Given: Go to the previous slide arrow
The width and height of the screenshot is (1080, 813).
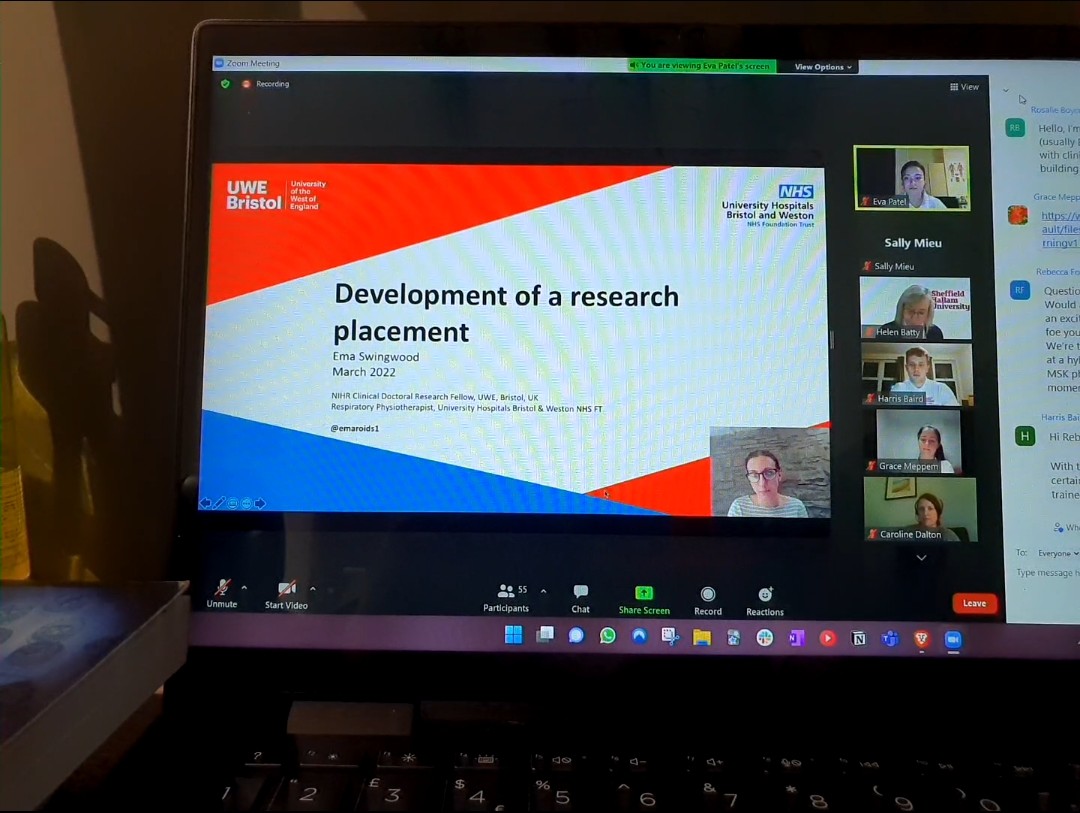Looking at the screenshot, I should click(x=205, y=504).
